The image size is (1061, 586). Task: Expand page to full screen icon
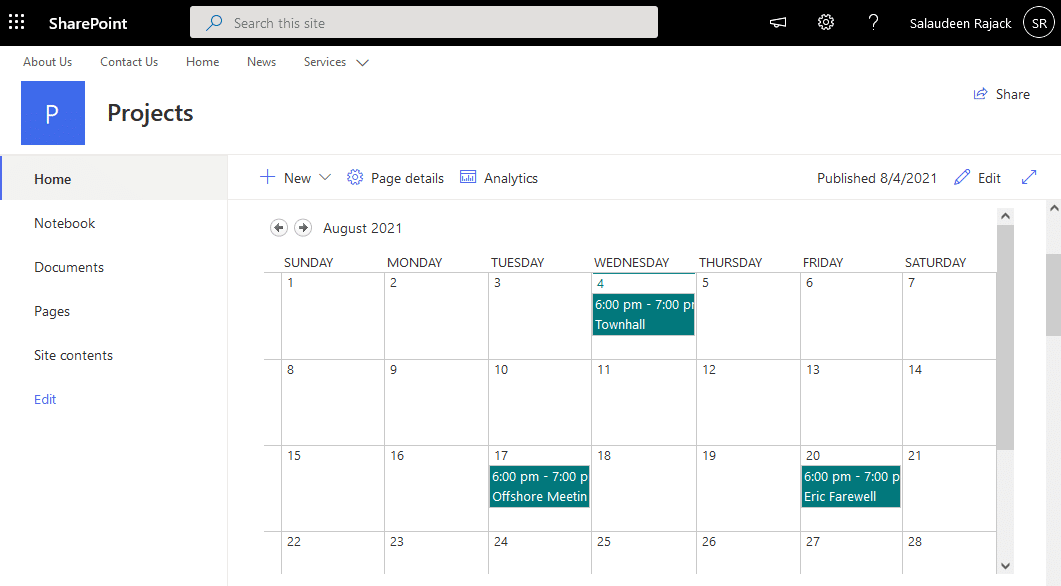pyautogui.click(x=1029, y=178)
